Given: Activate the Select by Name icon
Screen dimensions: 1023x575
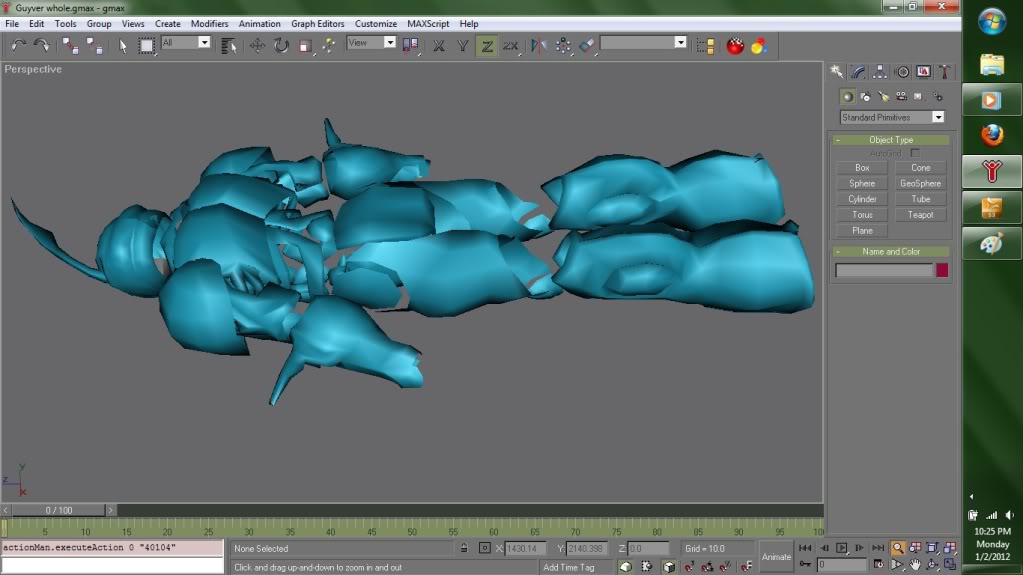Looking at the screenshot, I should coord(229,45).
